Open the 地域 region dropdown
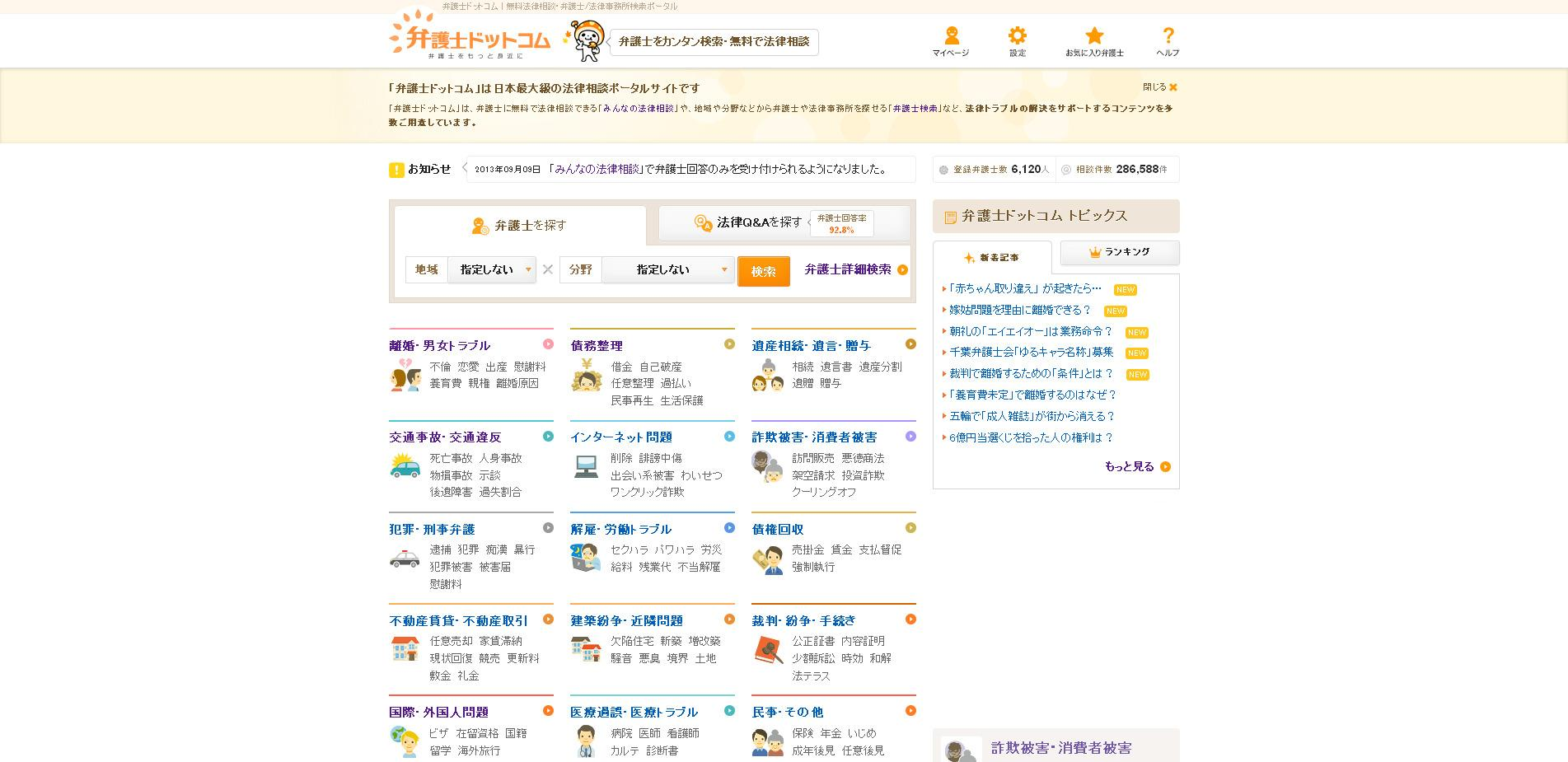The image size is (1568, 762). pos(491,269)
